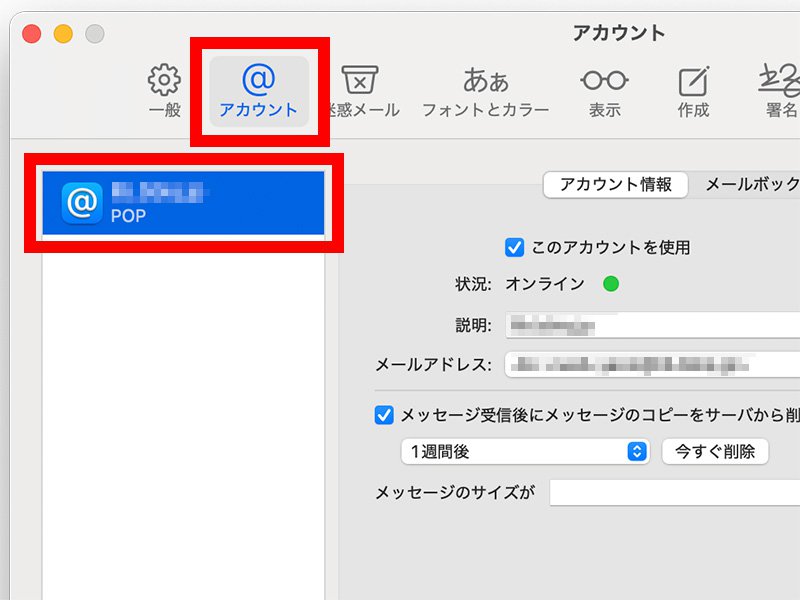Open the 表示 viewing preferences
800x600 pixels.
click(605, 91)
